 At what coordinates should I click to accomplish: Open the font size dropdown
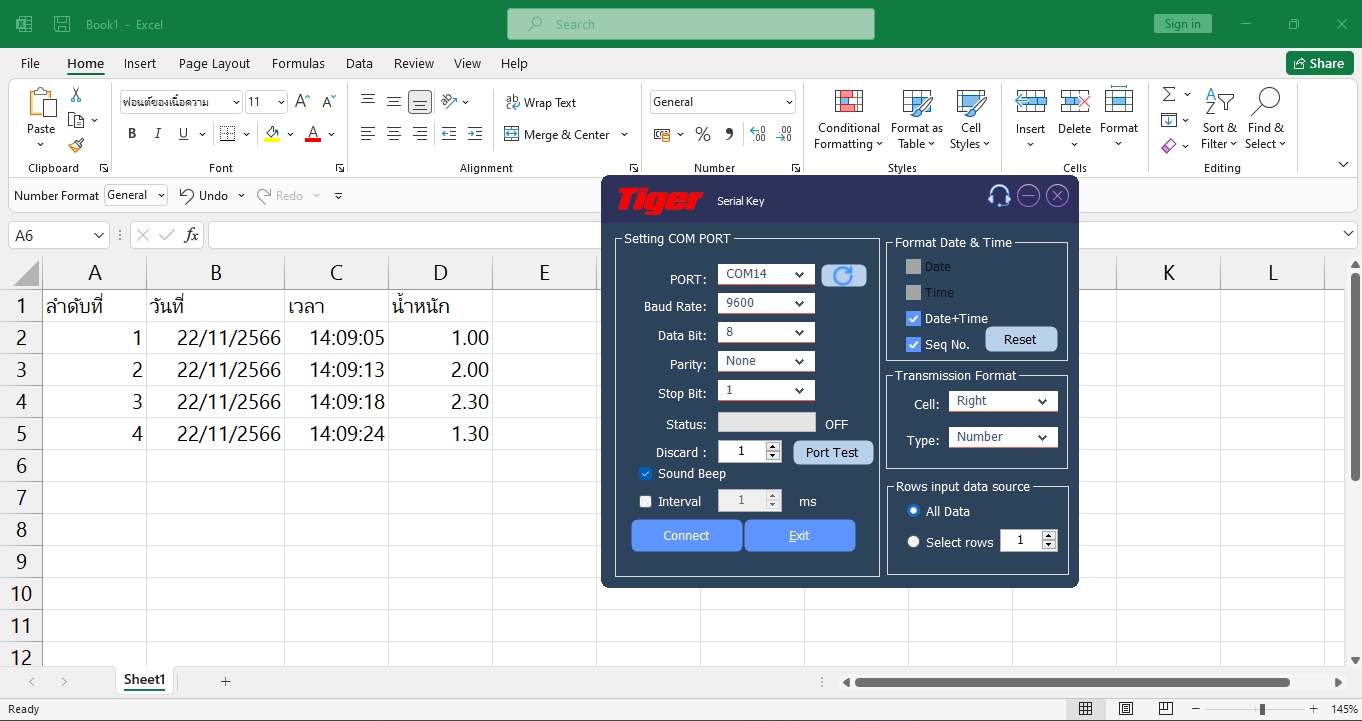pyautogui.click(x=281, y=102)
